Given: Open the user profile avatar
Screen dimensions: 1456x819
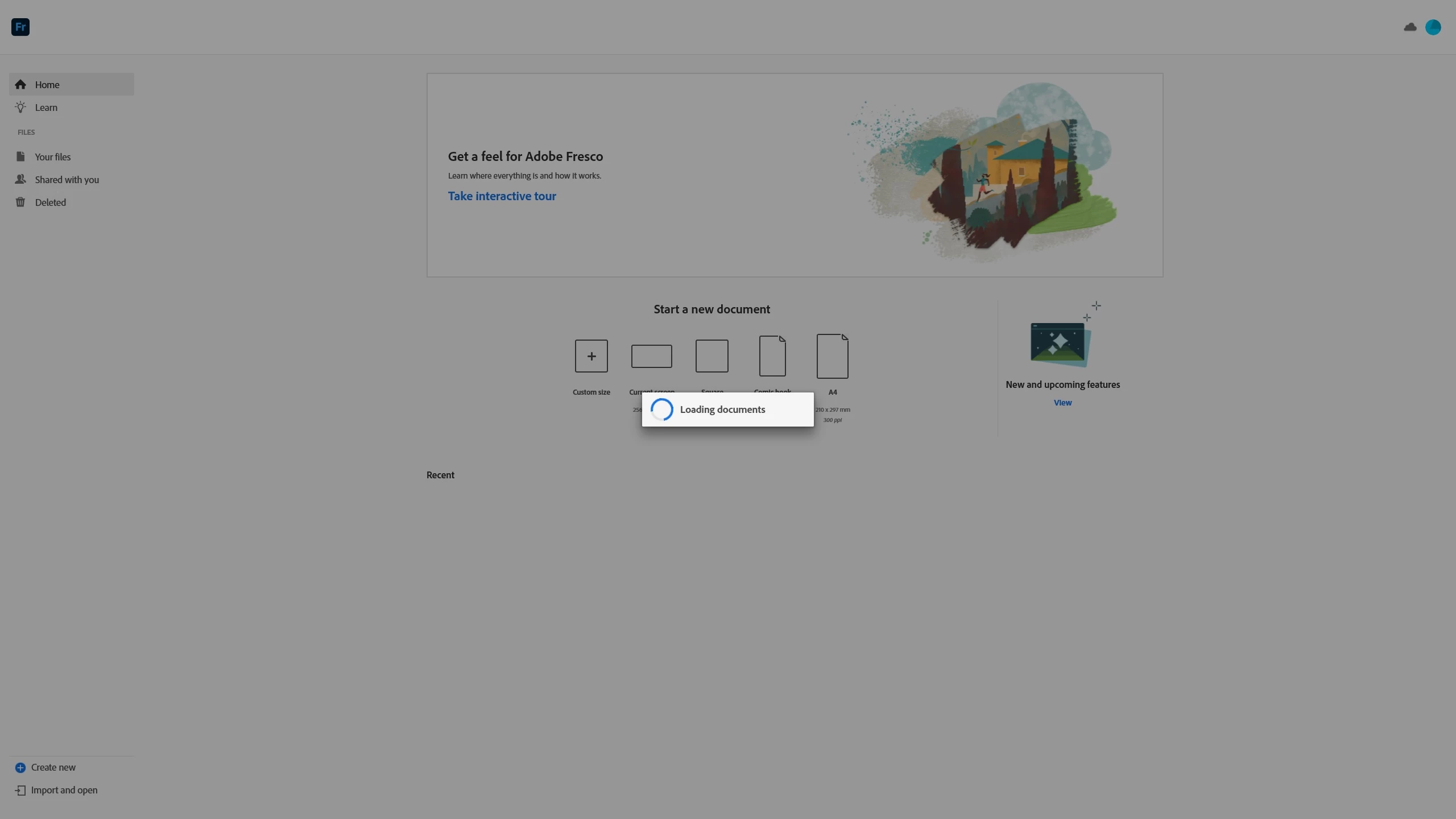Looking at the screenshot, I should (1433, 27).
